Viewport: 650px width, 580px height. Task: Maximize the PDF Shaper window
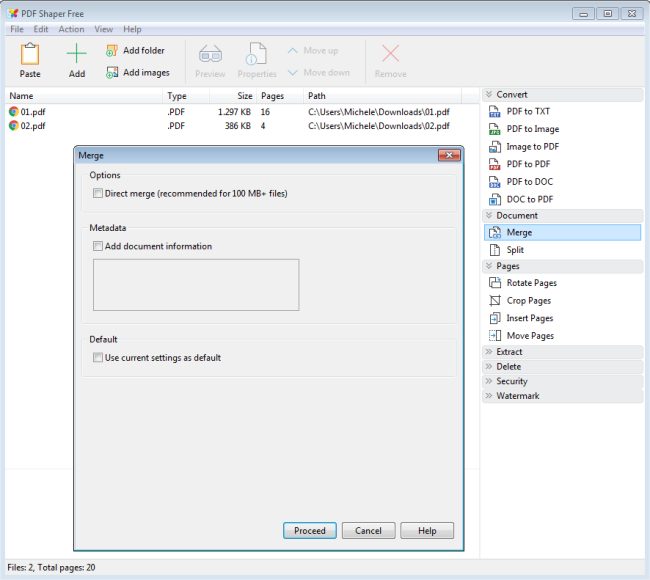[608, 14]
